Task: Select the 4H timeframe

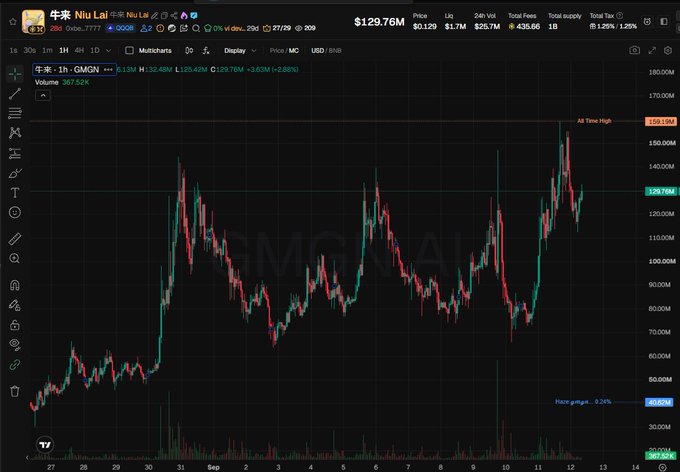Action: (79, 50)
